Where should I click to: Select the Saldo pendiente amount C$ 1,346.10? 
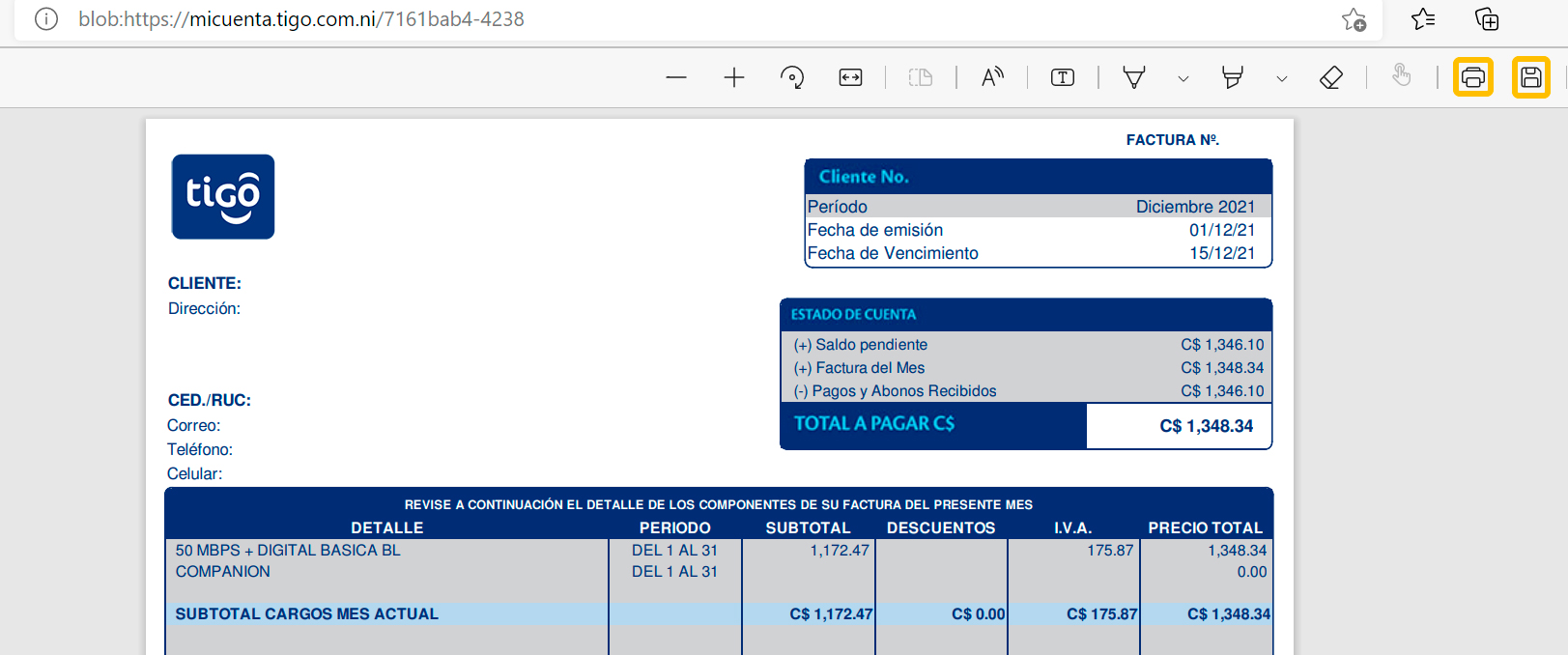point(1222,345)
